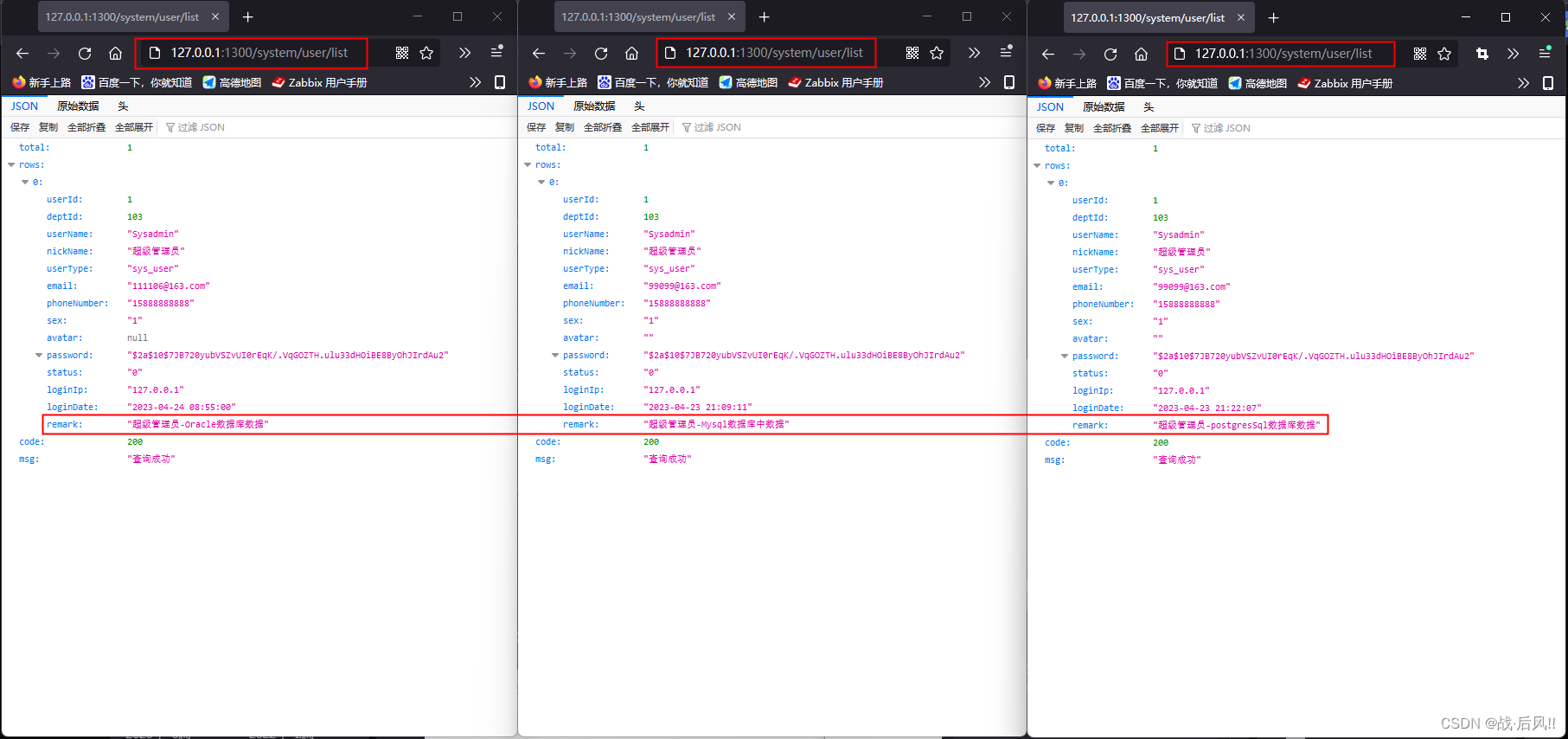This screenshot has width=1568, height=739.
Task: Click 复制 button in left window
Action: [48, 127]
